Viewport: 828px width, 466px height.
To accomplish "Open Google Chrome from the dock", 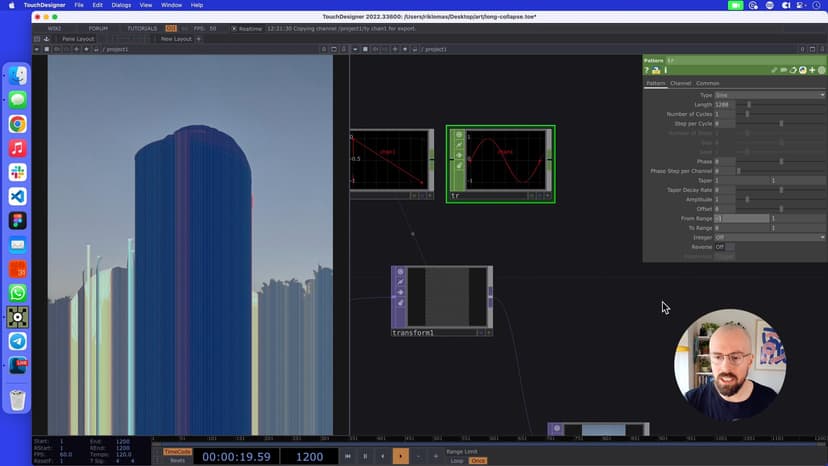I will coord(17,125).
